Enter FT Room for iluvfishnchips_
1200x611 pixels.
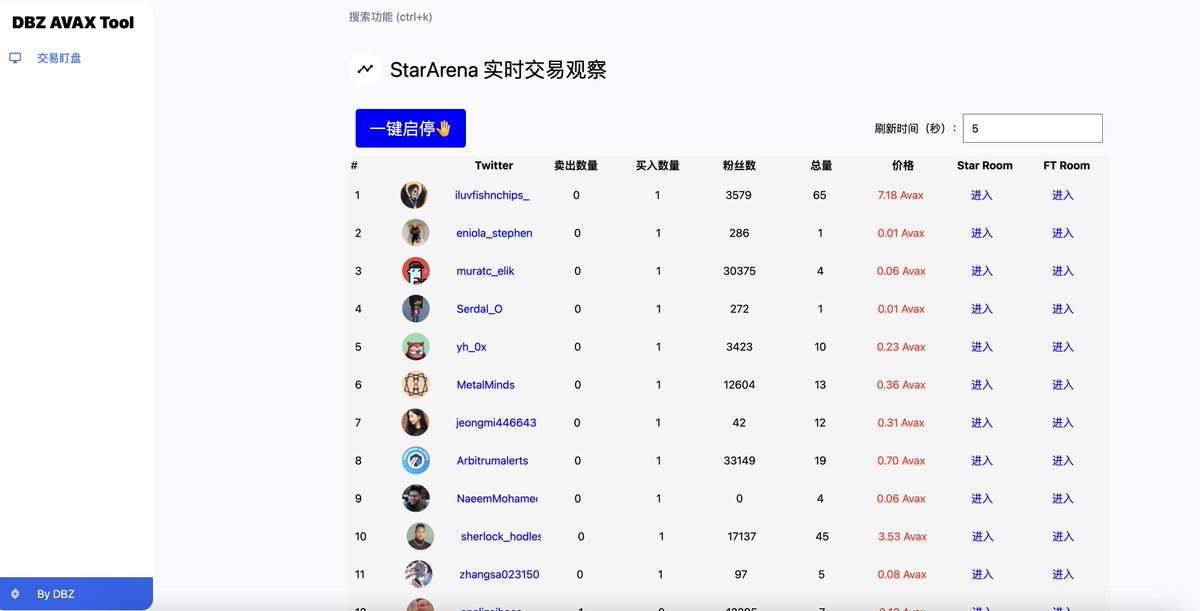pos(1062,195)
